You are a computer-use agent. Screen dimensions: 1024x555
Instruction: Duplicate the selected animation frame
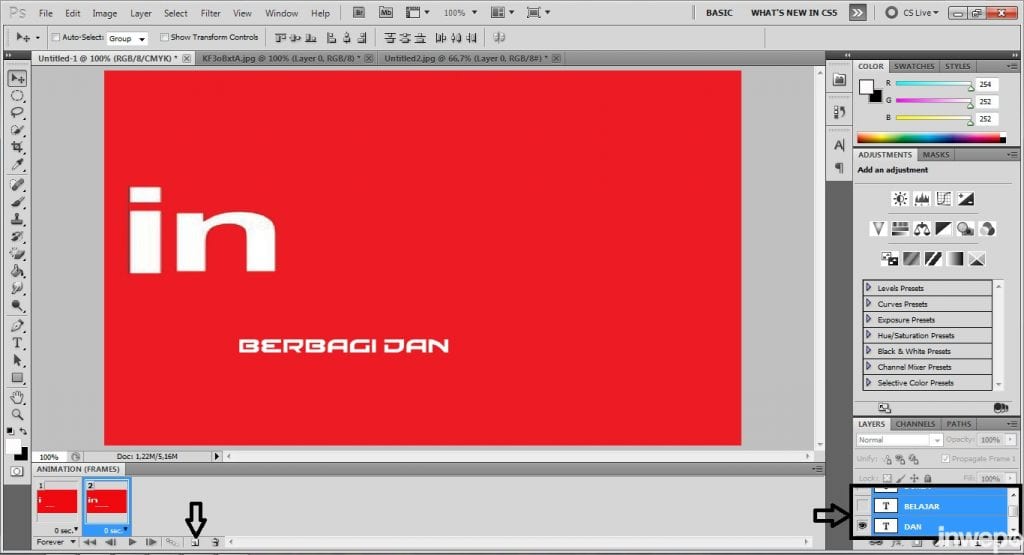[195, 542]
